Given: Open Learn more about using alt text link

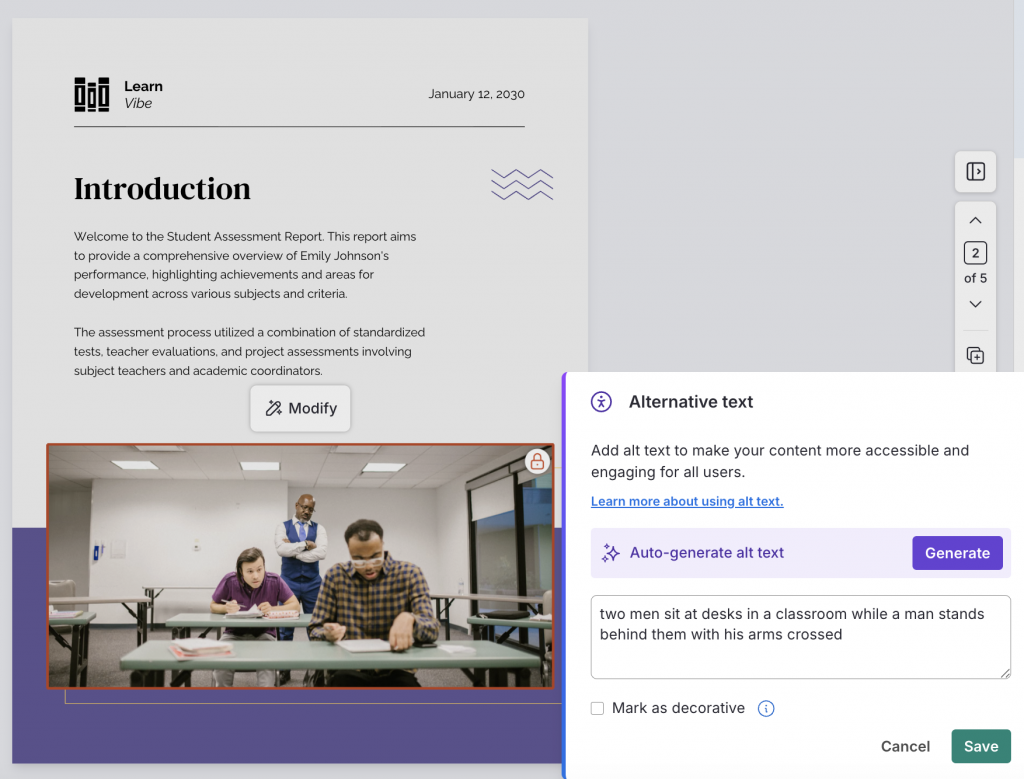Looking at the screenshot, I should [686, 501].
